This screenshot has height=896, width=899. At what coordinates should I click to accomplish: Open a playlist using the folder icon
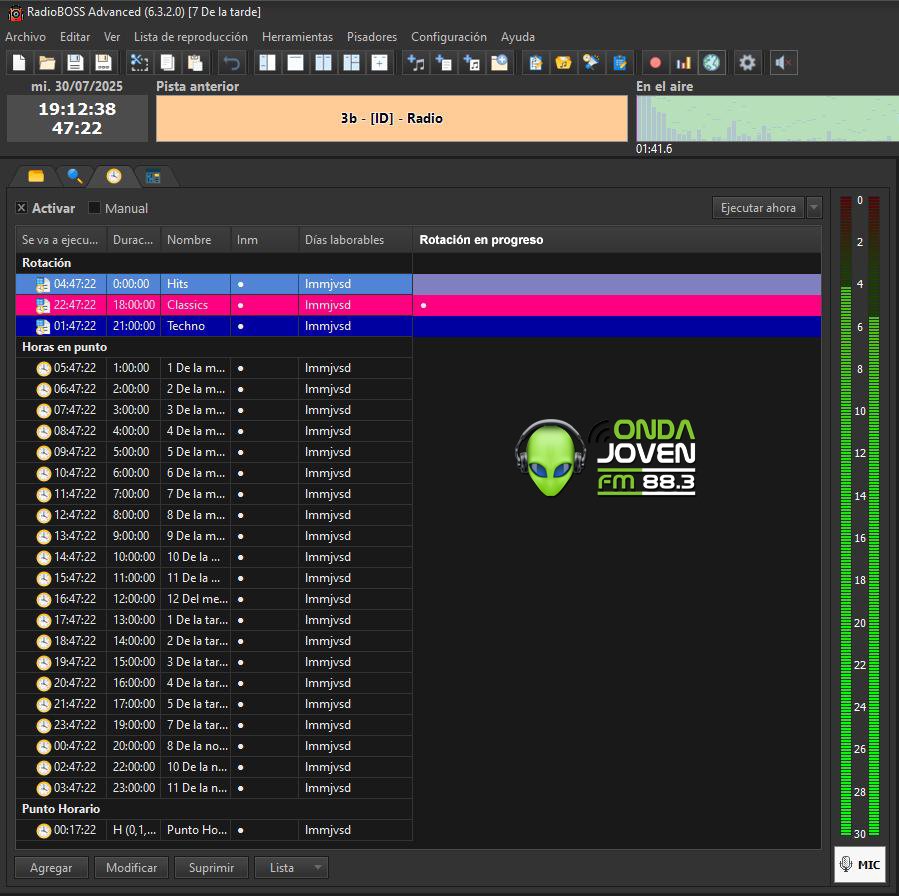47,62
